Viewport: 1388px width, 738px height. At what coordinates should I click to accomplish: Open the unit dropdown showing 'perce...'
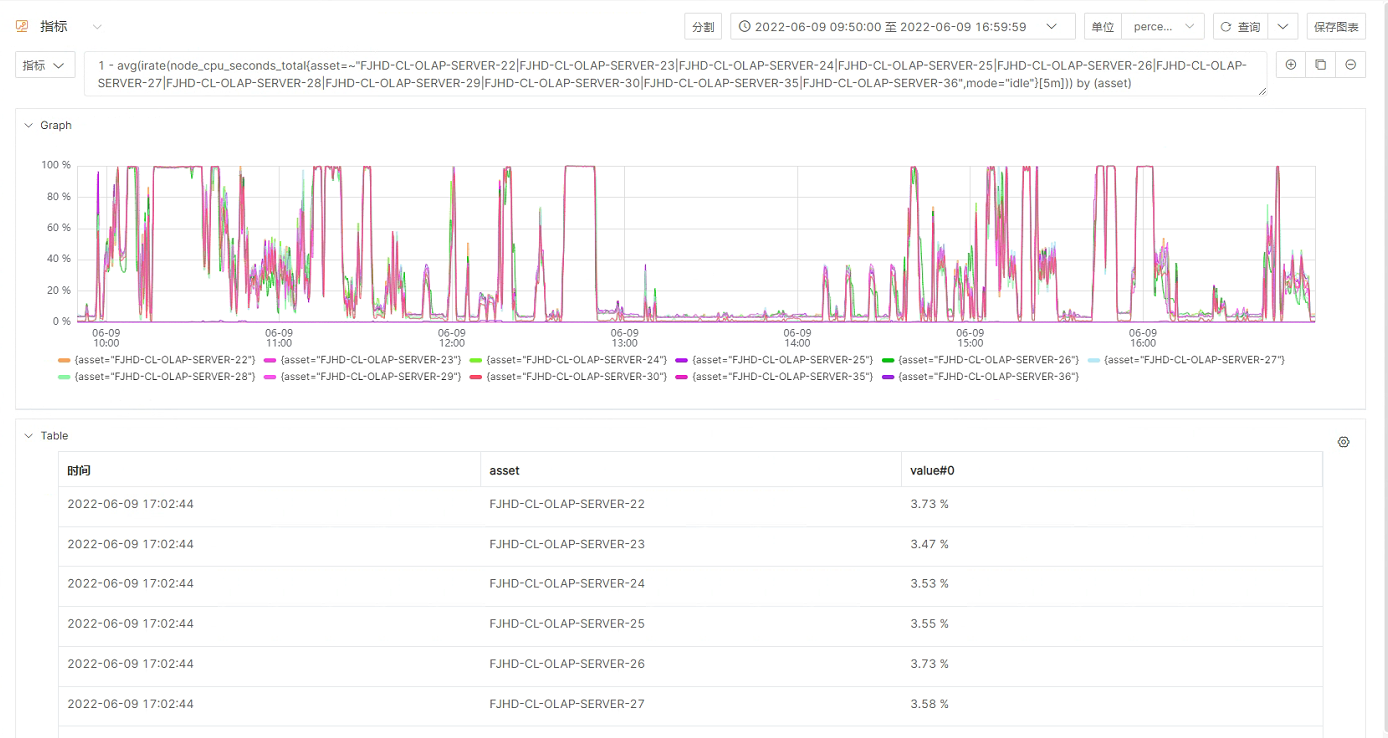tap(1162, 27)
